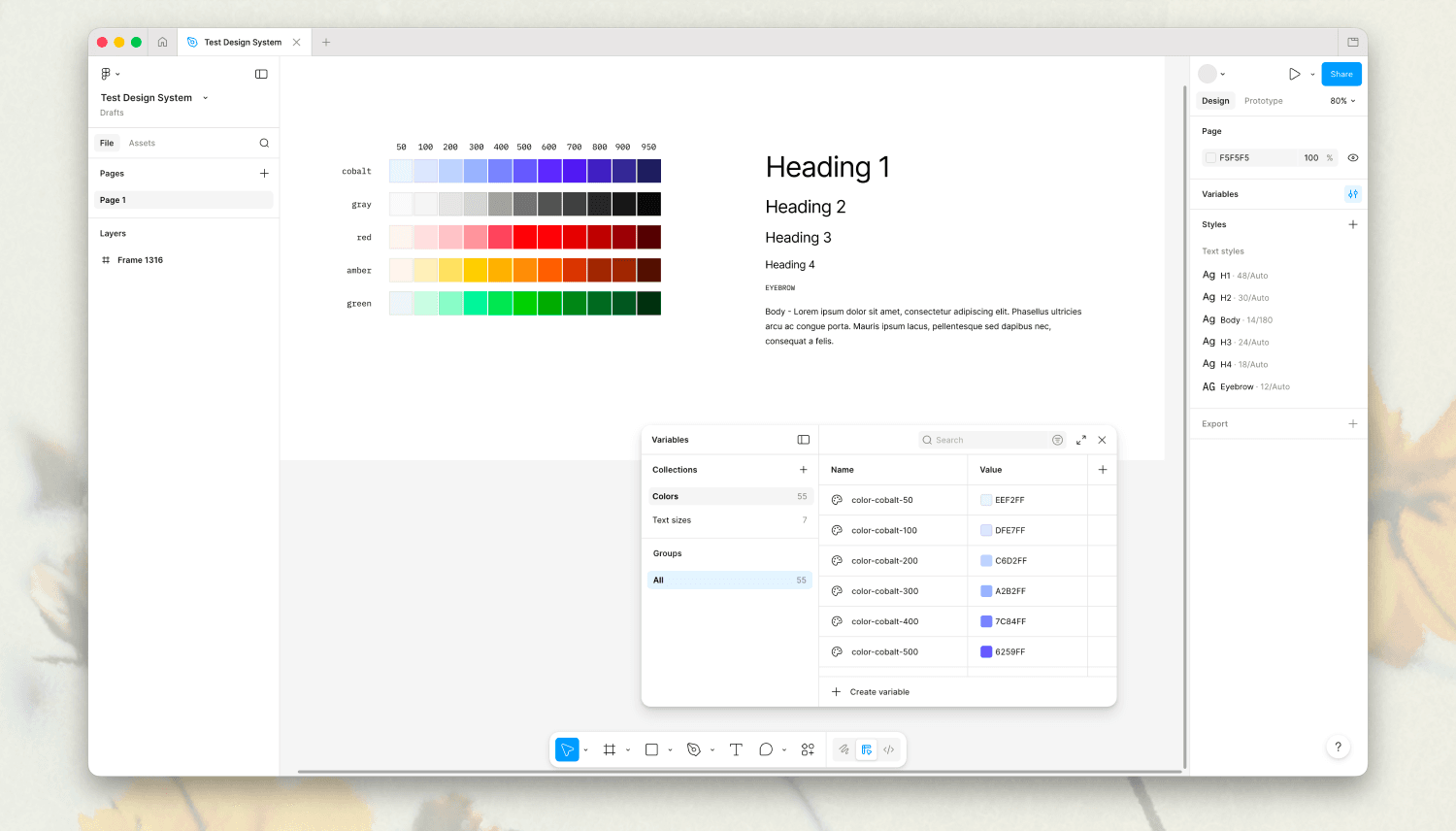1456x831 pixels.
Task: Toggle the left sidebar panel icon
Action: click(x=261, y=74)
